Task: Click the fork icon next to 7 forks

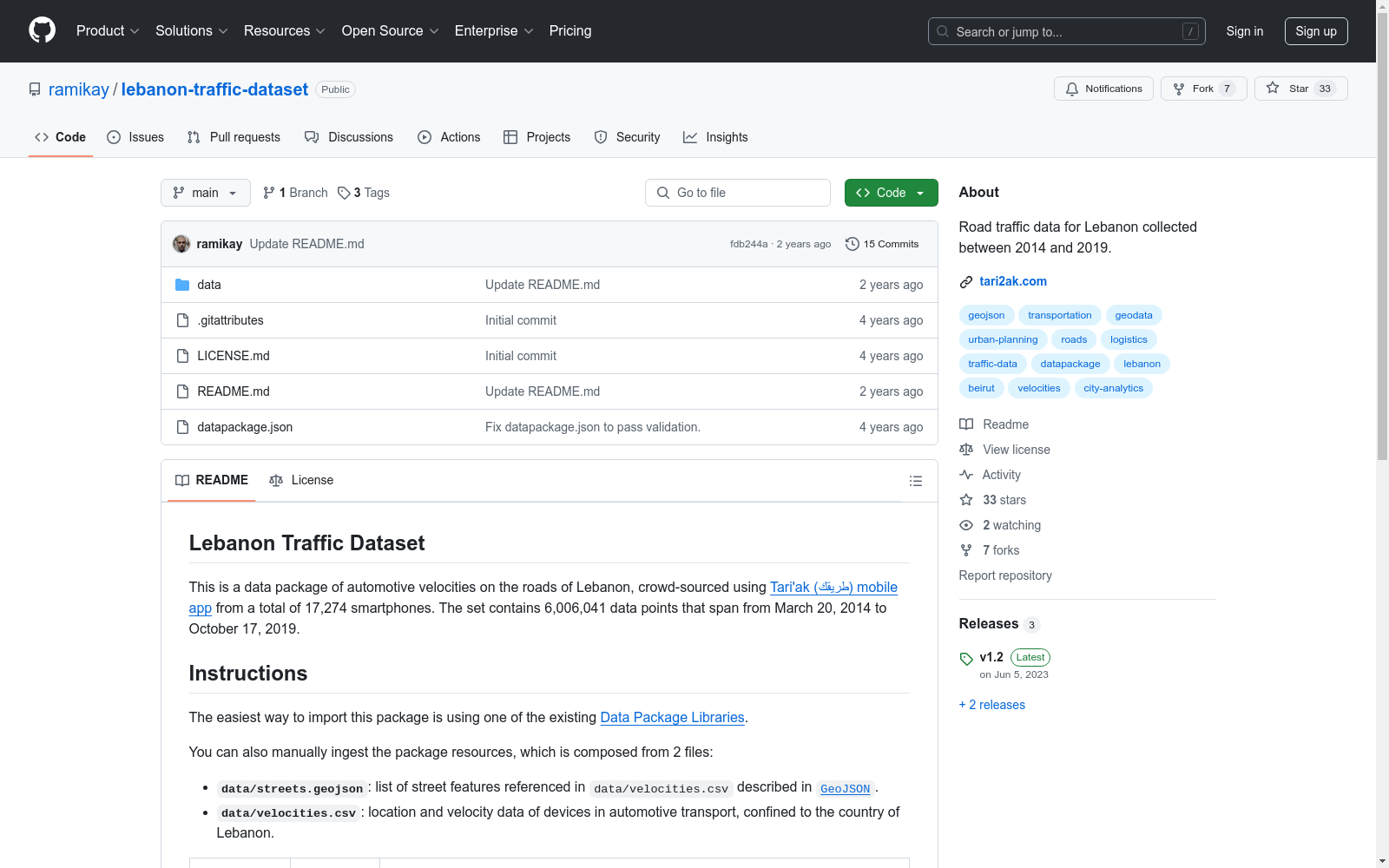Action: [966, 550]
